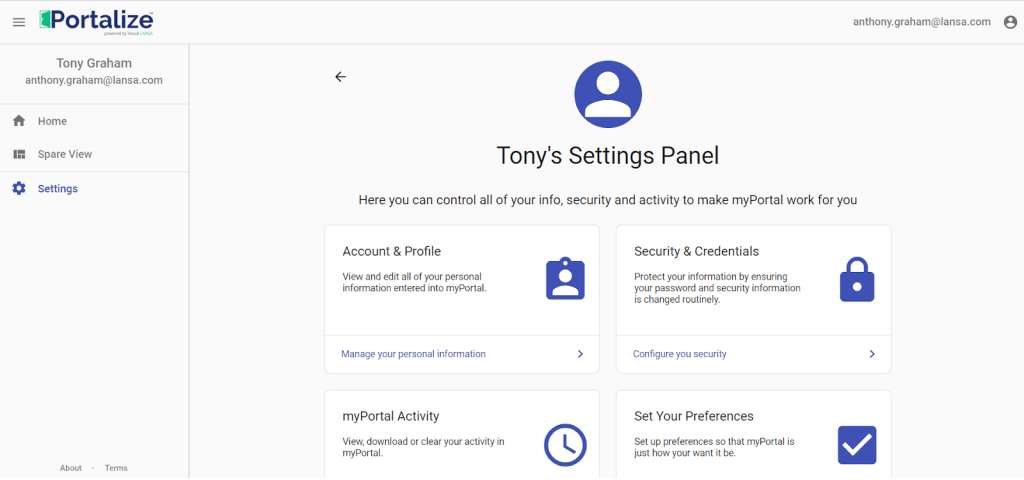Viewport: 1024px width, 480px height.
Task: Click the large profile avatar circle
Action: [608, 94]
